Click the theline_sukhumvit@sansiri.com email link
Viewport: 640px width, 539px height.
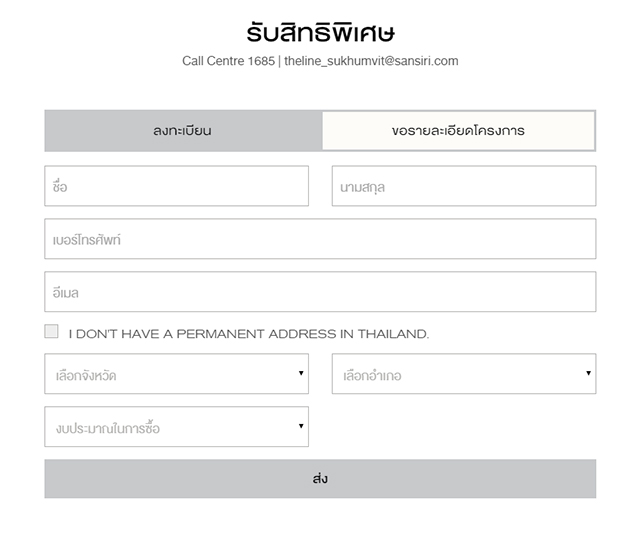point(371,61)
